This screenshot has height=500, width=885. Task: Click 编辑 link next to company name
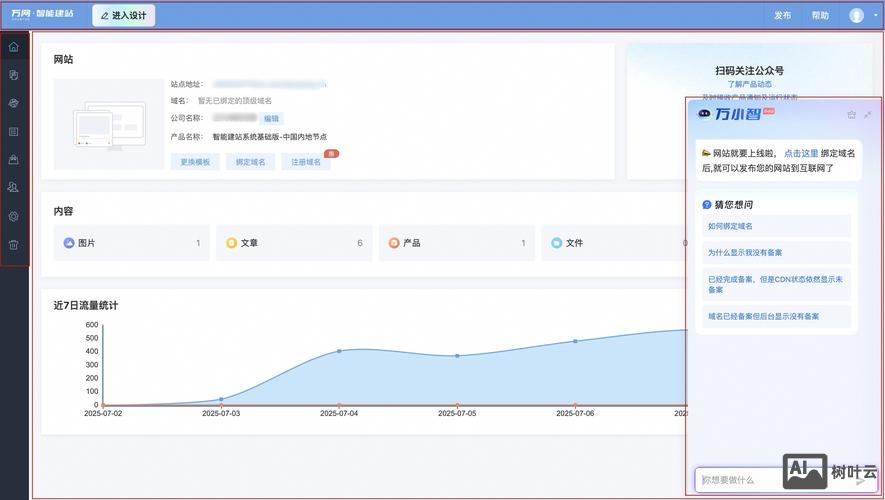click(272, 118)
